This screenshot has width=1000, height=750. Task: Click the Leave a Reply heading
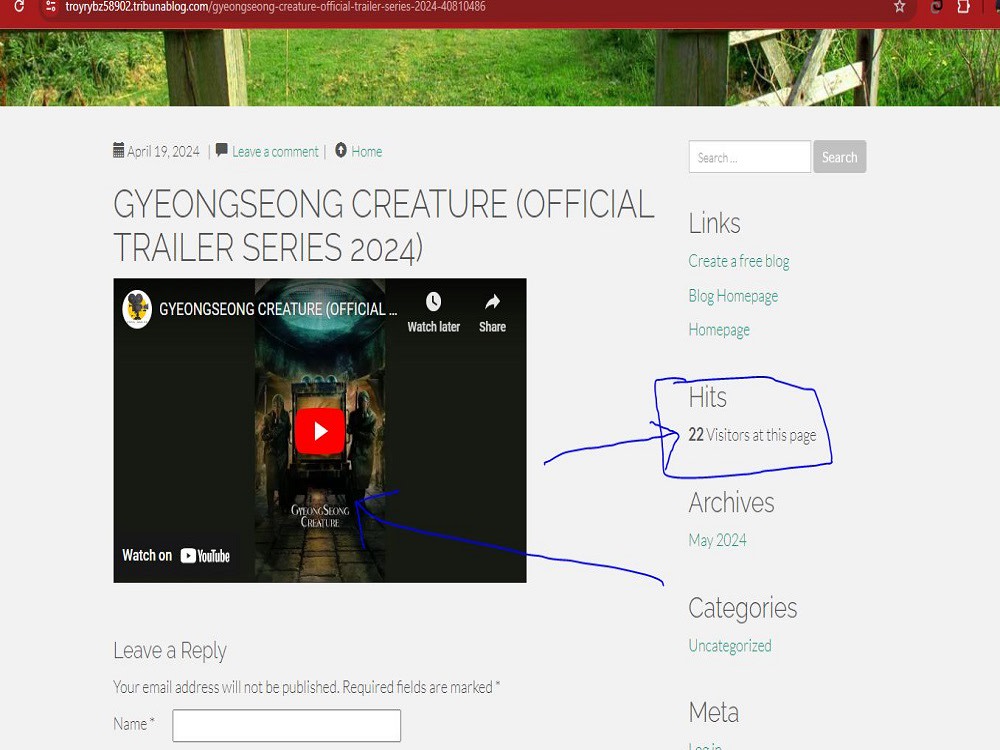170,651
